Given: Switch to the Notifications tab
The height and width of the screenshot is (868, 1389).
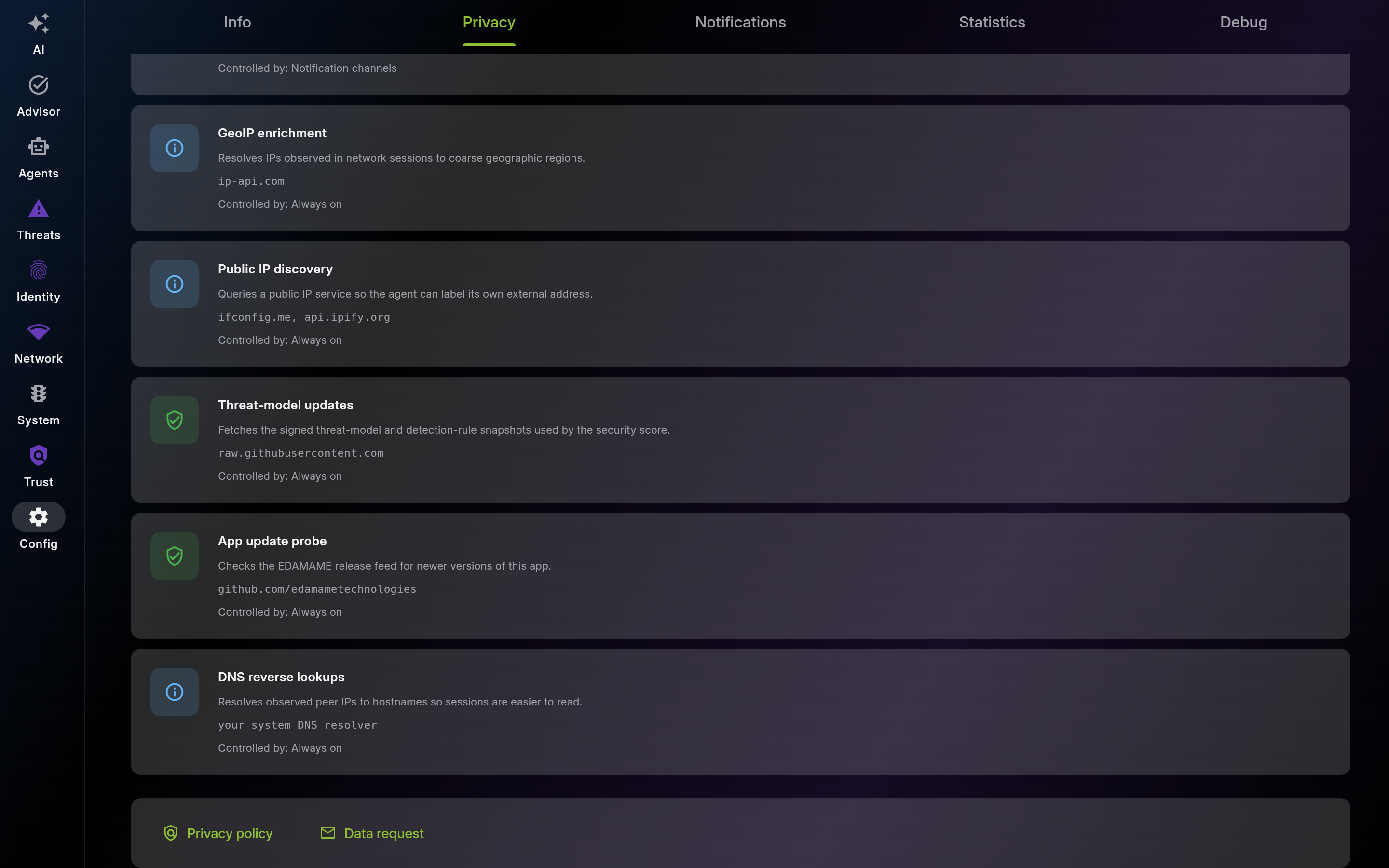Looking at the screenshot, I should pyautogui.click(x=740, y=22).
